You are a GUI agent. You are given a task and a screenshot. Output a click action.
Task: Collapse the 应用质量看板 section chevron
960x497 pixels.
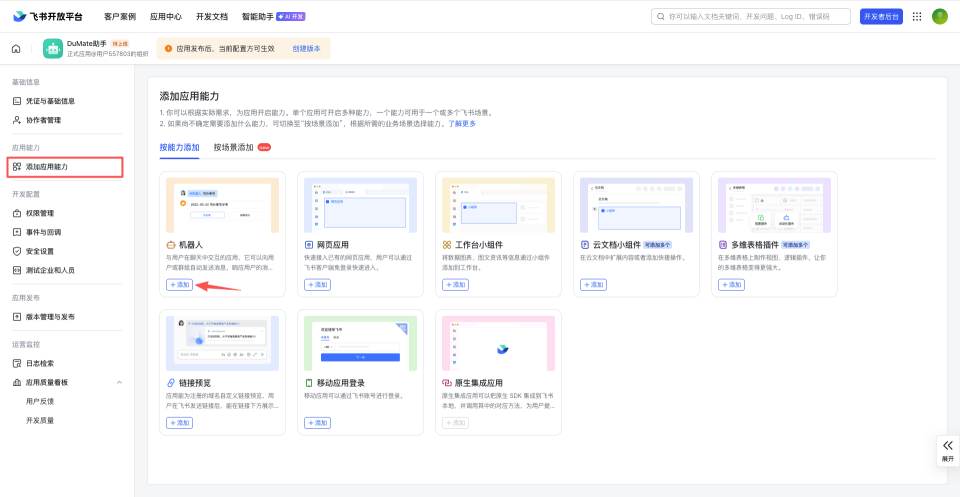pyautogui.click(x=120, y=382)
